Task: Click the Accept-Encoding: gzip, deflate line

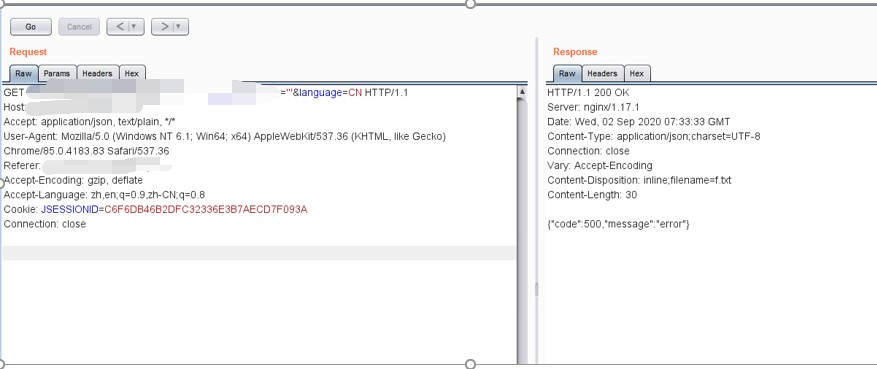Action: point(73,181)
